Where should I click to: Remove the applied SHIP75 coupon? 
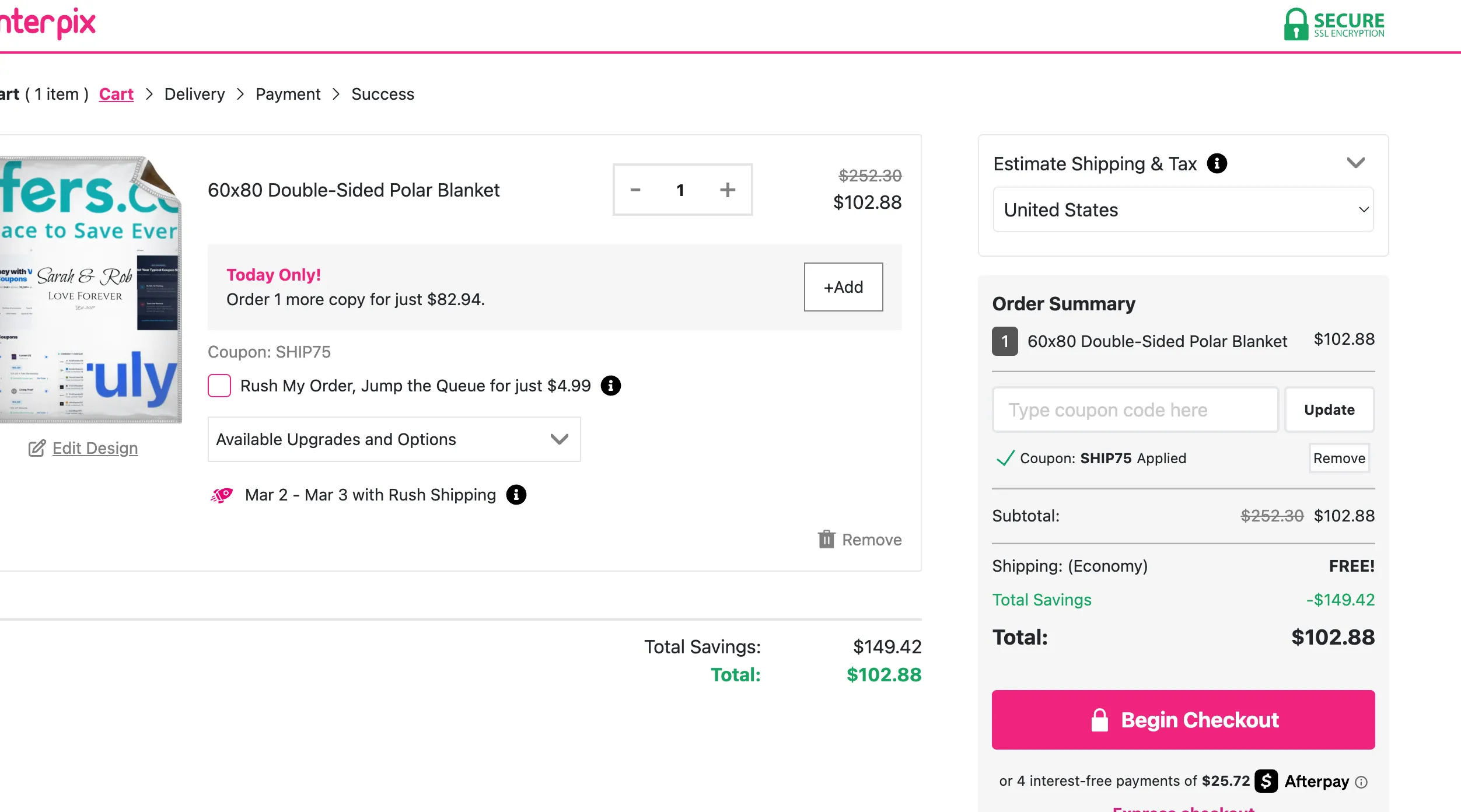1339,459
